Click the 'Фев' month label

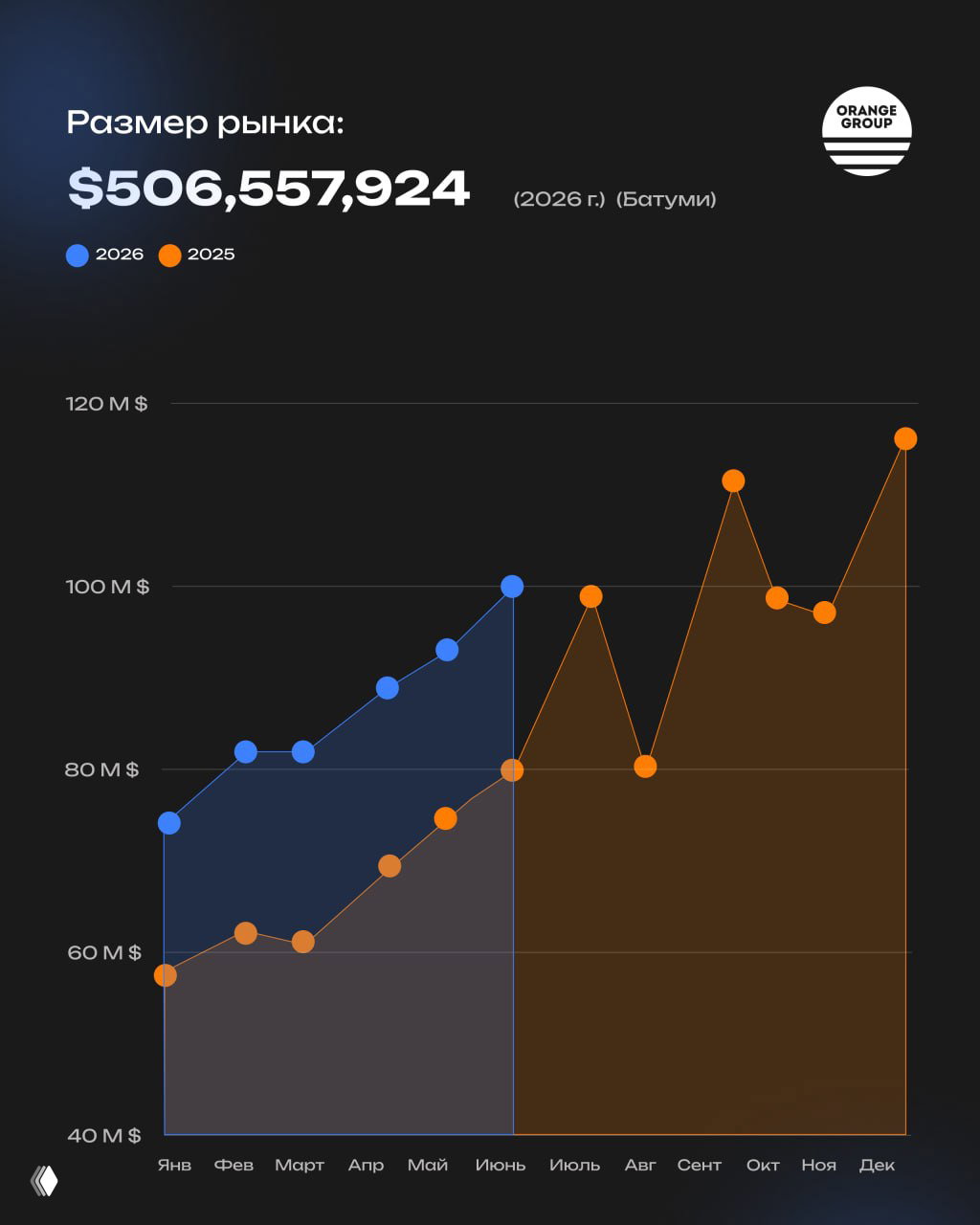point(234,1166)
